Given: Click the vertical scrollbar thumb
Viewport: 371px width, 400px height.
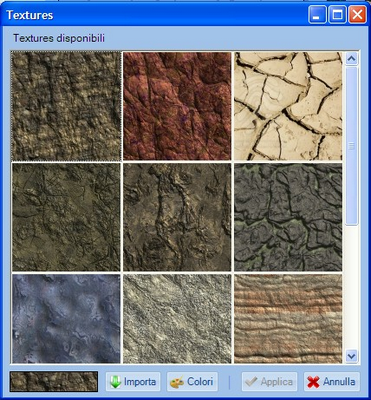Looking at the screenshot, I should [352, 146].
